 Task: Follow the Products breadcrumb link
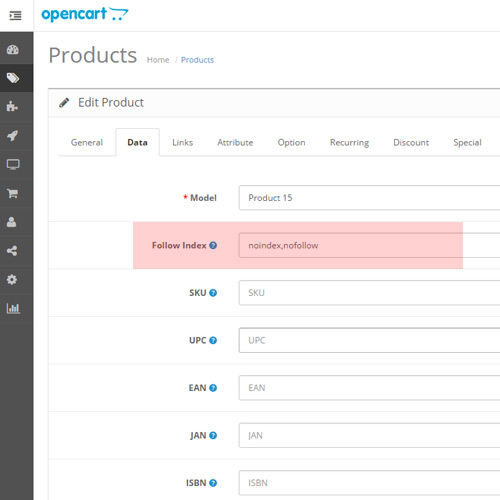pyautogui.click(x=197, y=60)
